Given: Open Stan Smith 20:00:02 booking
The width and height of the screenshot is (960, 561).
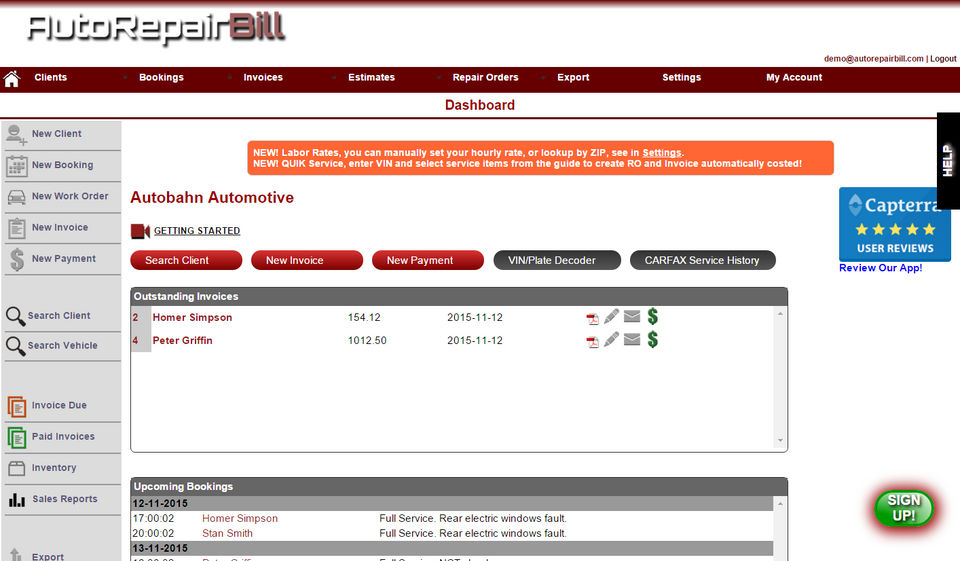Looking at the screenshot, I should click(x=227, y=533).
